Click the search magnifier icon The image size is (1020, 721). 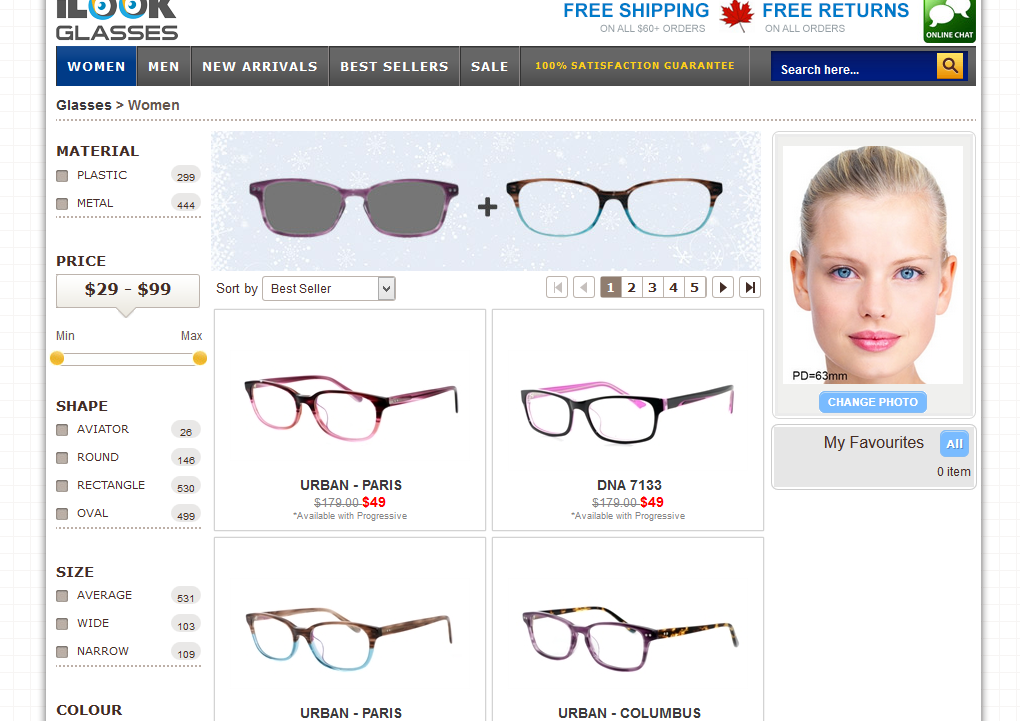949,67
